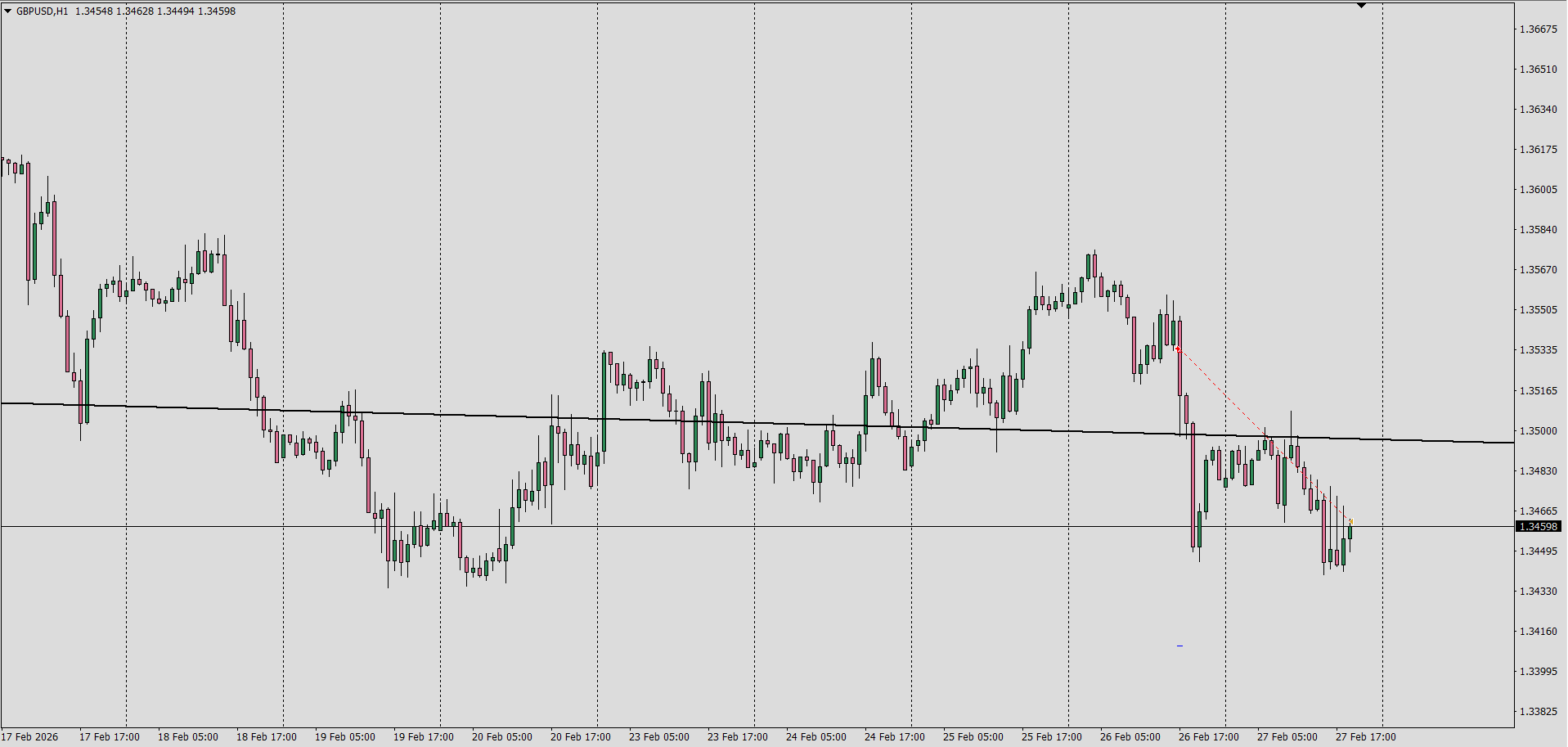Click the 19 Feb 17:00 time label
This screenshot has height=747, width=1568.
click(x=424, y=737)
